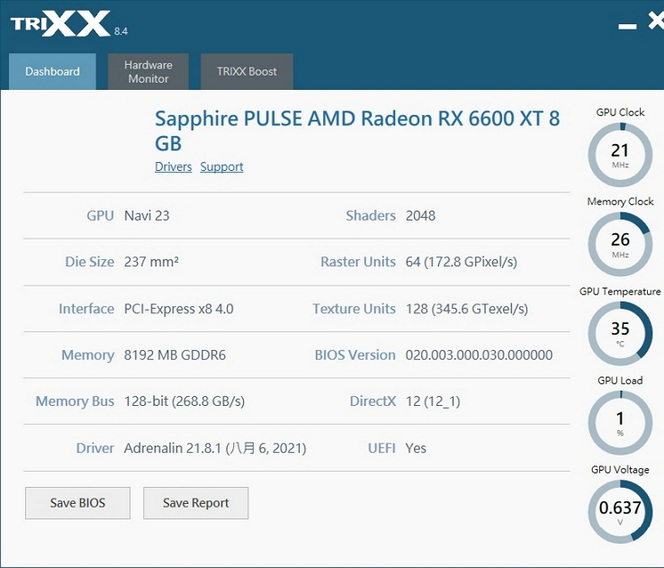Click the Die Size label

[89, 262]
